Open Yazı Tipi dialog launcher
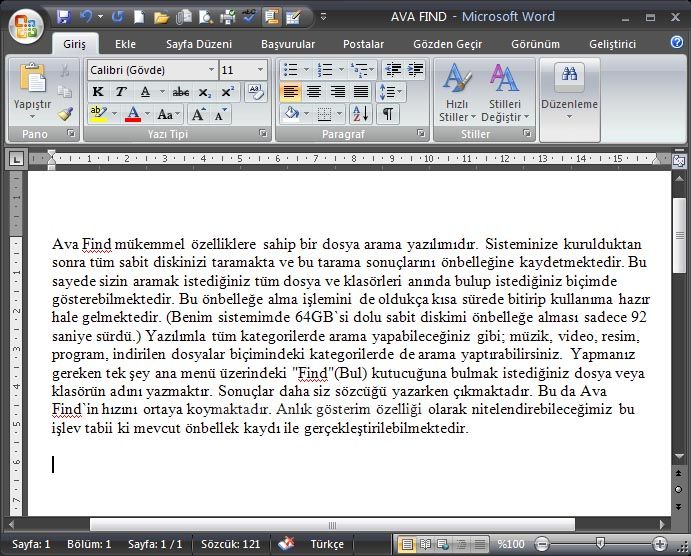 pyautogui.click(x=263, y=133)
